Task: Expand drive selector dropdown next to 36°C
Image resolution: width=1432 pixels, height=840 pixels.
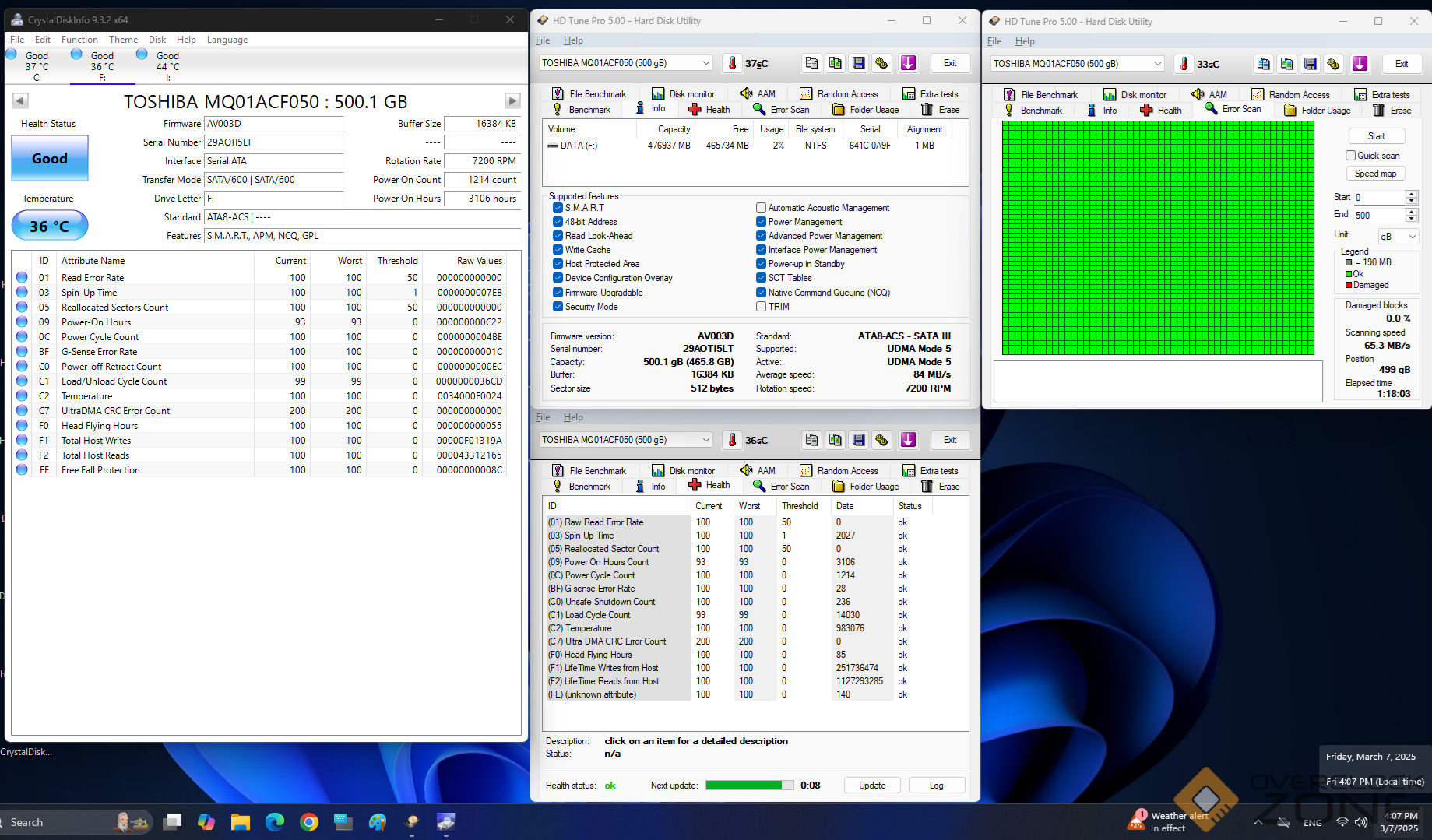Action: (x=706, y=440)
